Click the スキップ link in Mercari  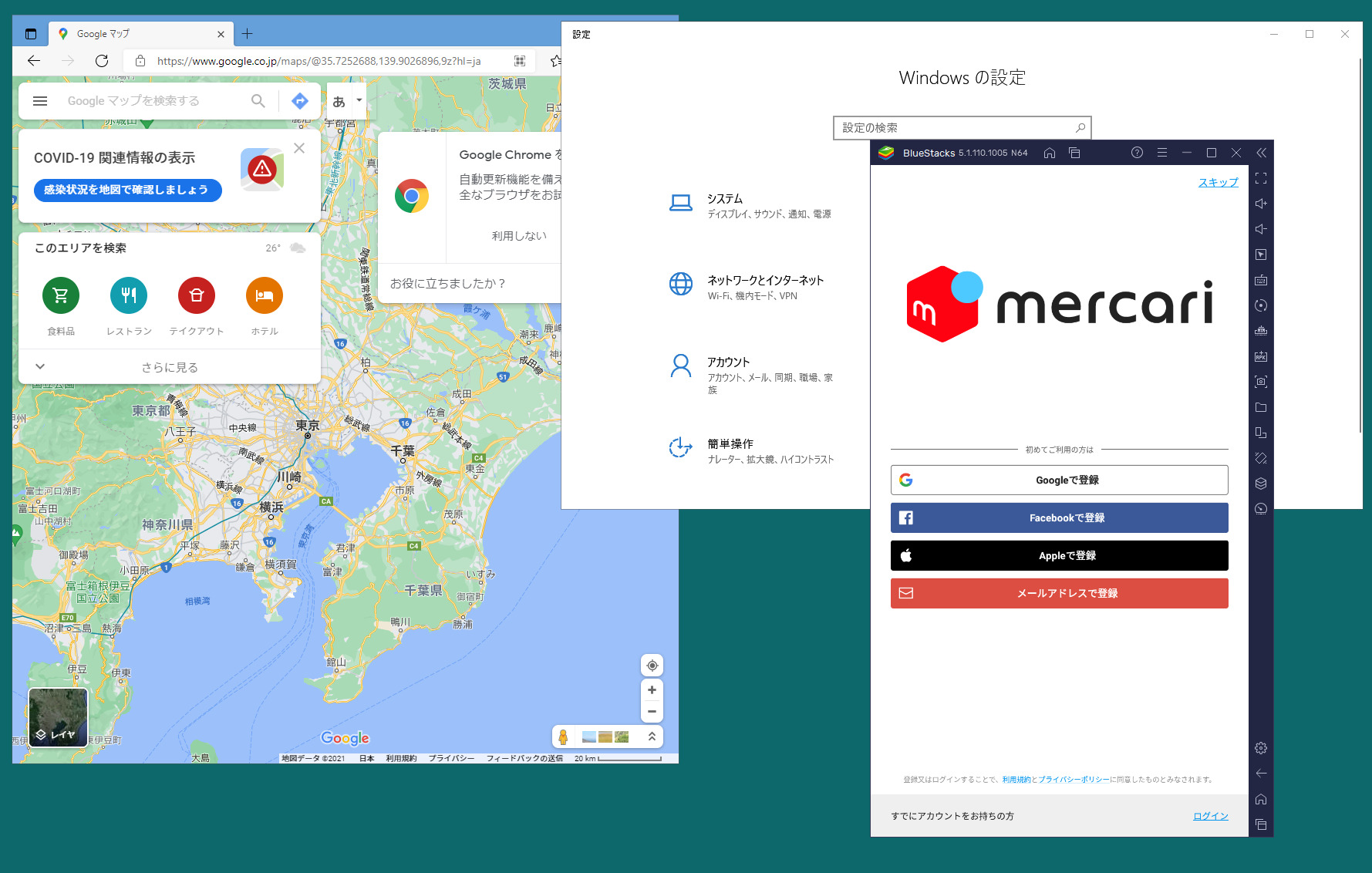coord(1218,182)
